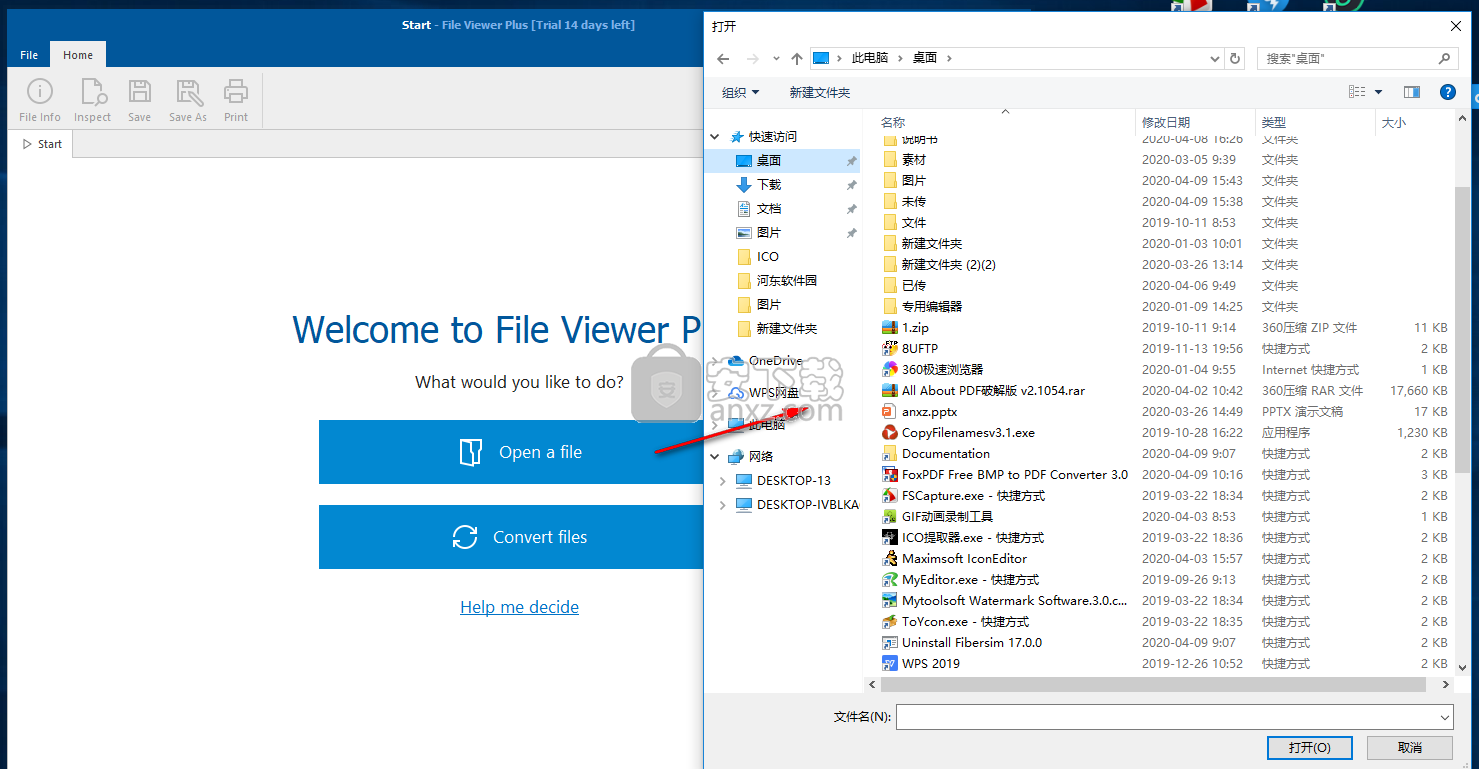1479x769 pixels.
Task: Click the Convert files button
Action: pos(512,537)
